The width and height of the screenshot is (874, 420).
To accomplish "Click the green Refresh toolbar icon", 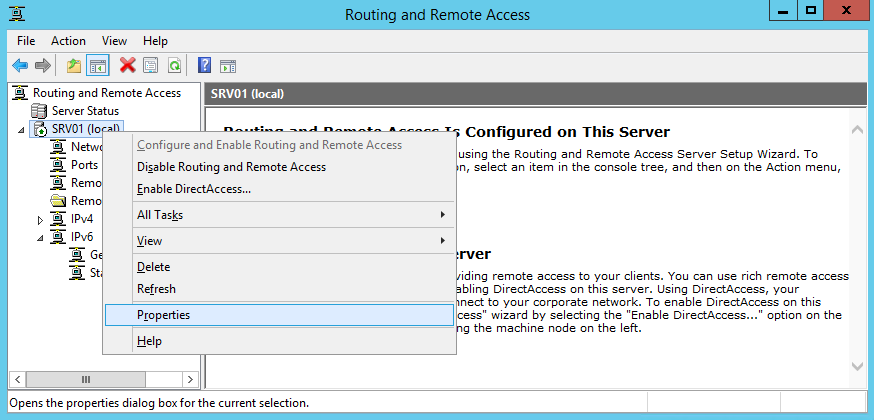I will (175, 66).
